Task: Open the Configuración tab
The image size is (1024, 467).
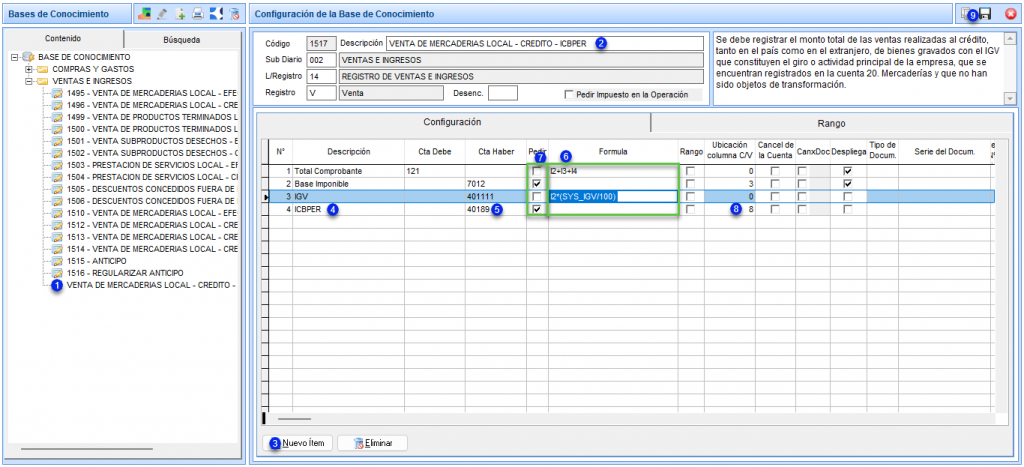Action: 453,122
